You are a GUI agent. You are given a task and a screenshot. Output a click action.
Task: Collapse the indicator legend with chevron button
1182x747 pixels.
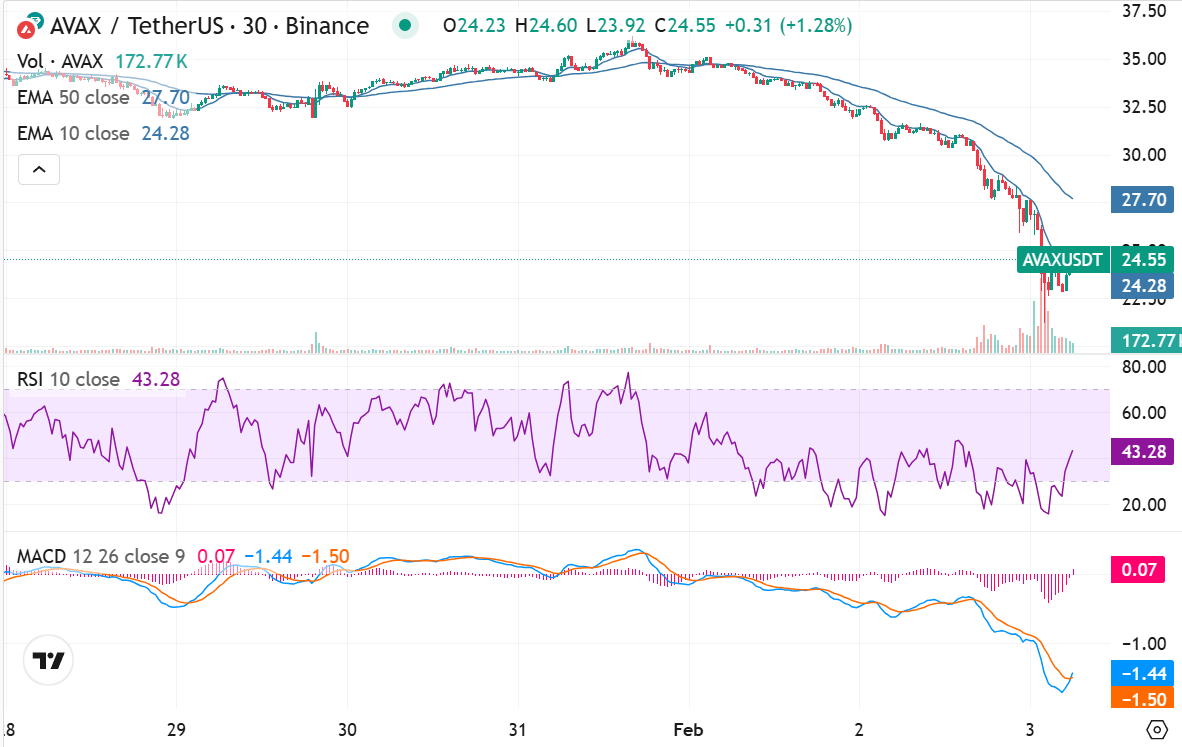(39, 170)
